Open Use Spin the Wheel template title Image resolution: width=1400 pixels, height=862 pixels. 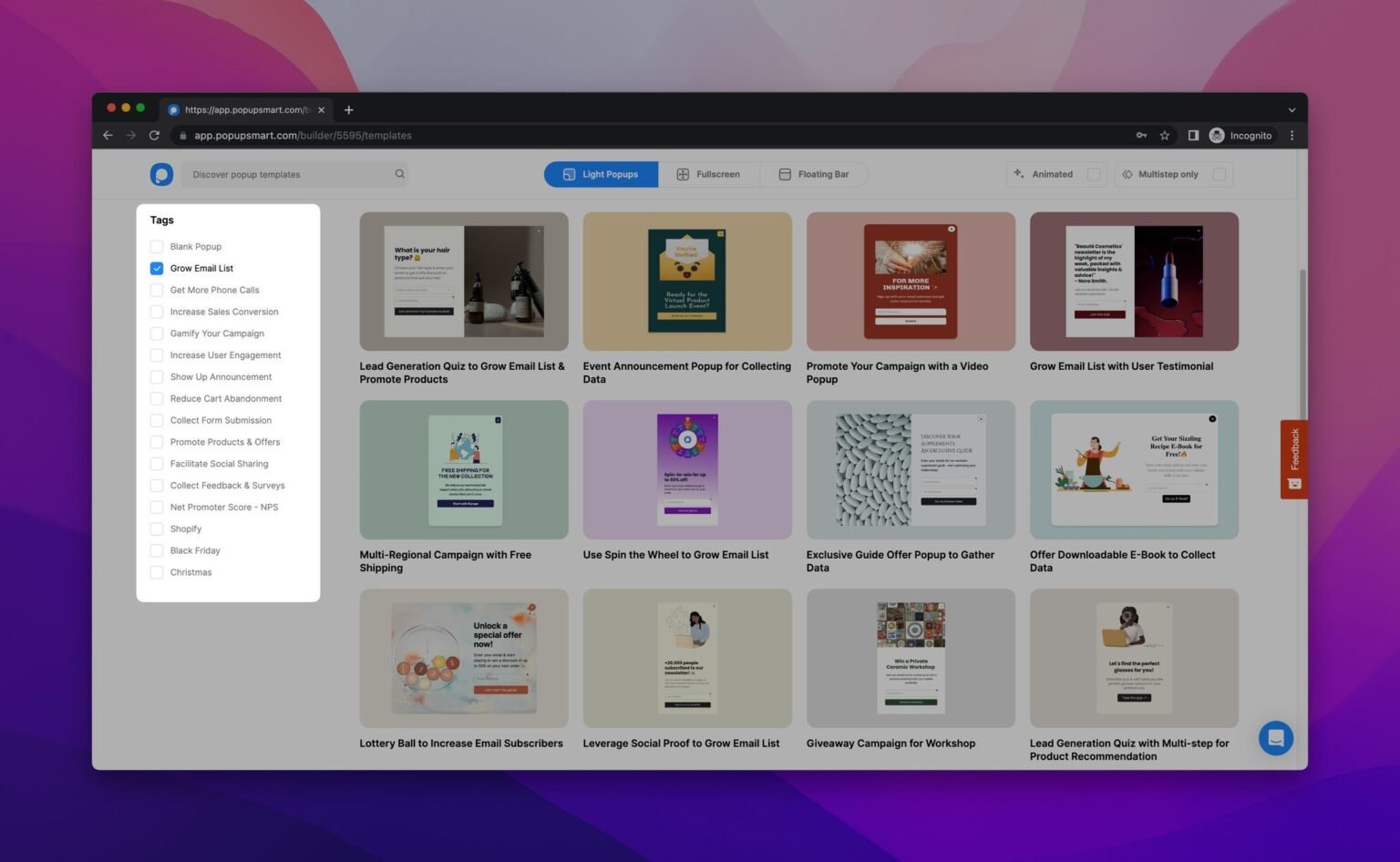pos(675,555)
